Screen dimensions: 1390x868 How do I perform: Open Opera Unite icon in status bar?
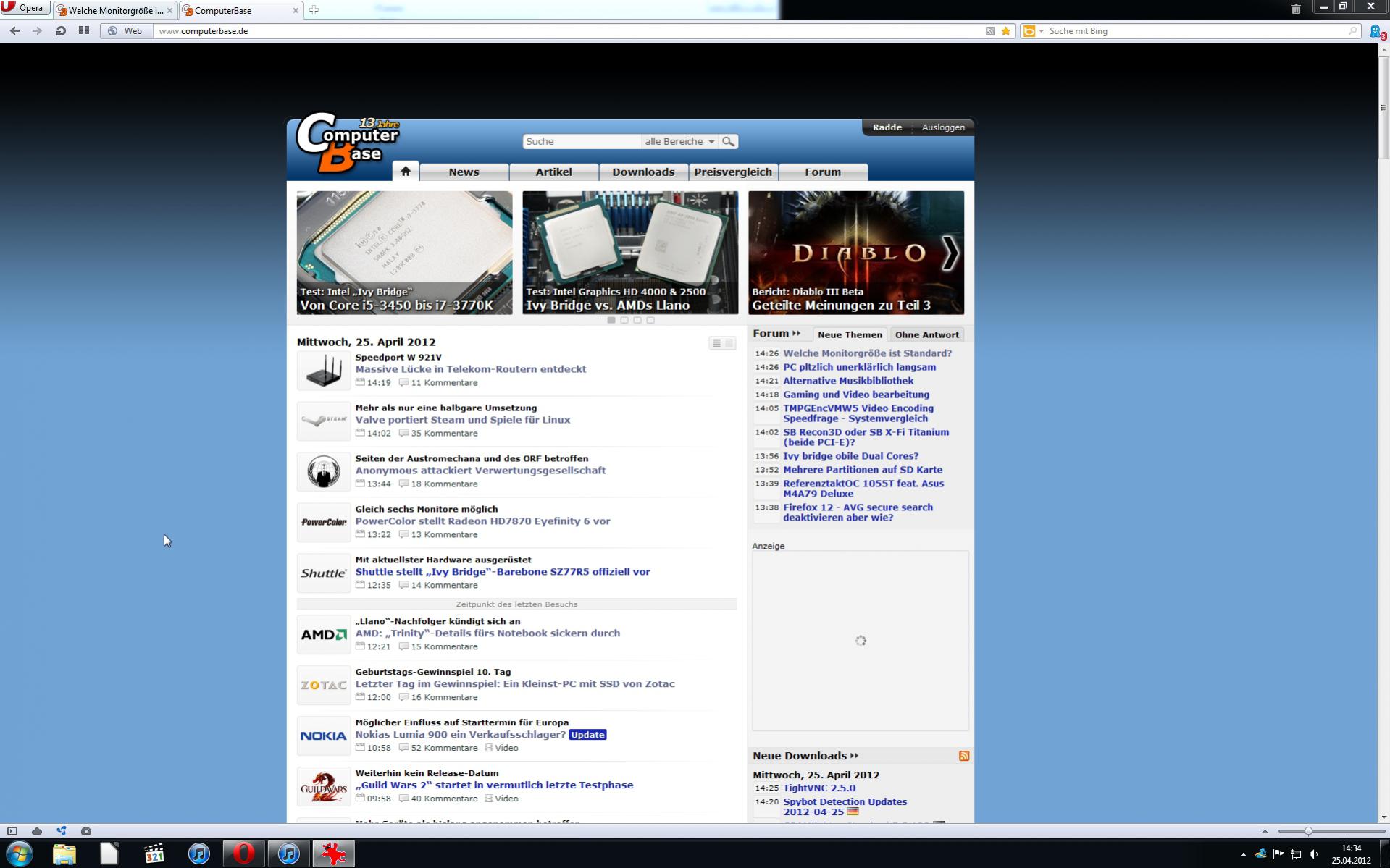pyautogui.click(x=62, y=831)
